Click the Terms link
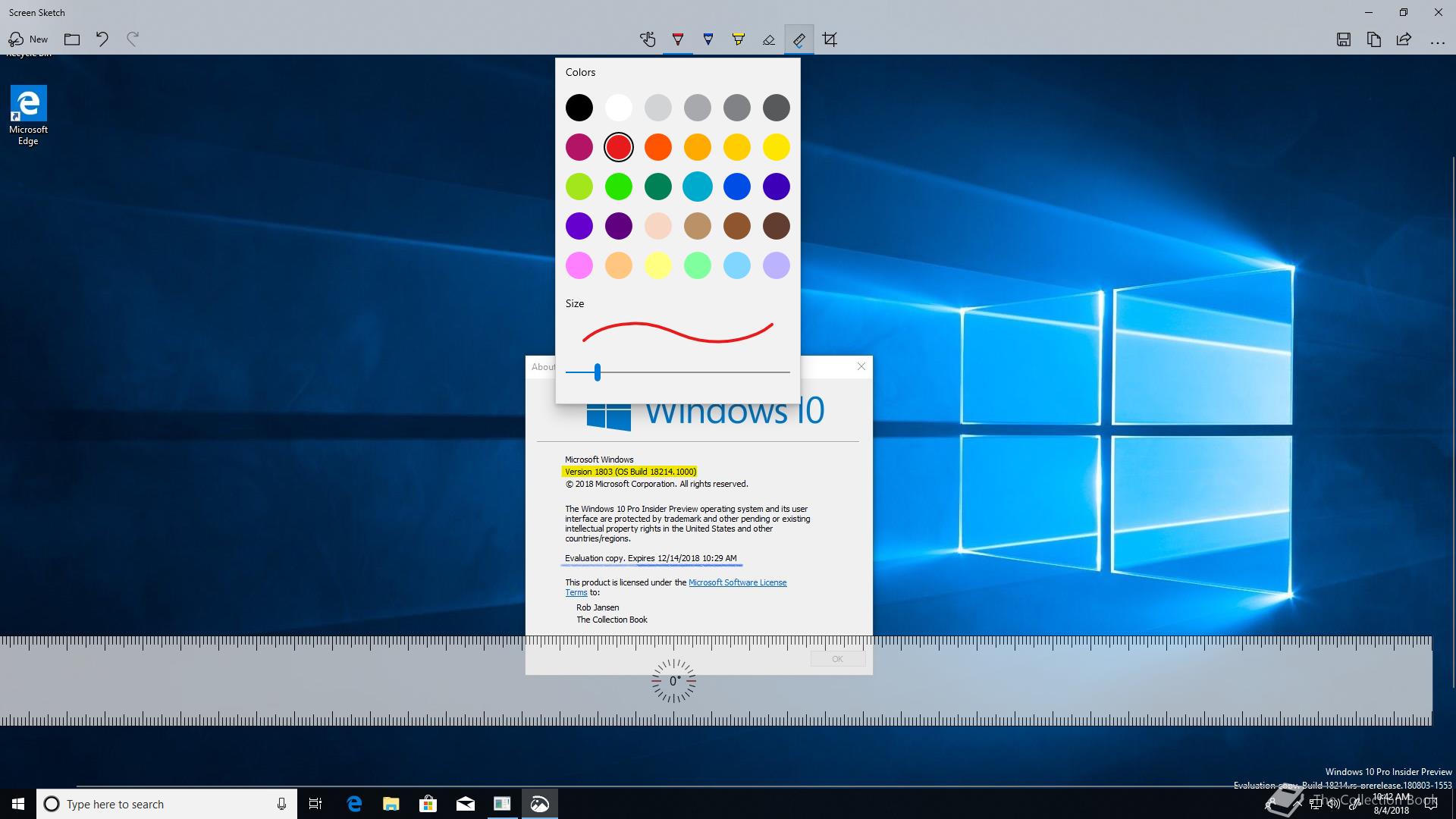This screenshot has height=819, width=1456. pos(576,592)
